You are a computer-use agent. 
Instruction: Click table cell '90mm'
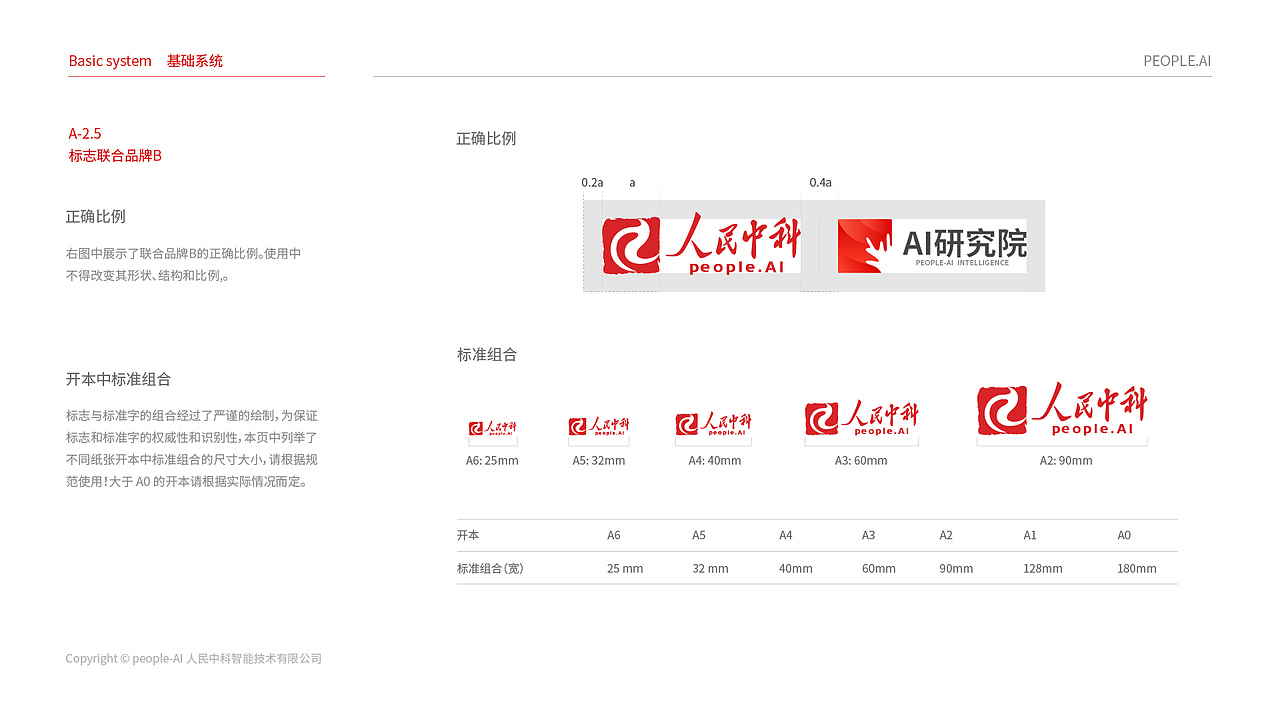pyautogui.click(x=956, y=569)
